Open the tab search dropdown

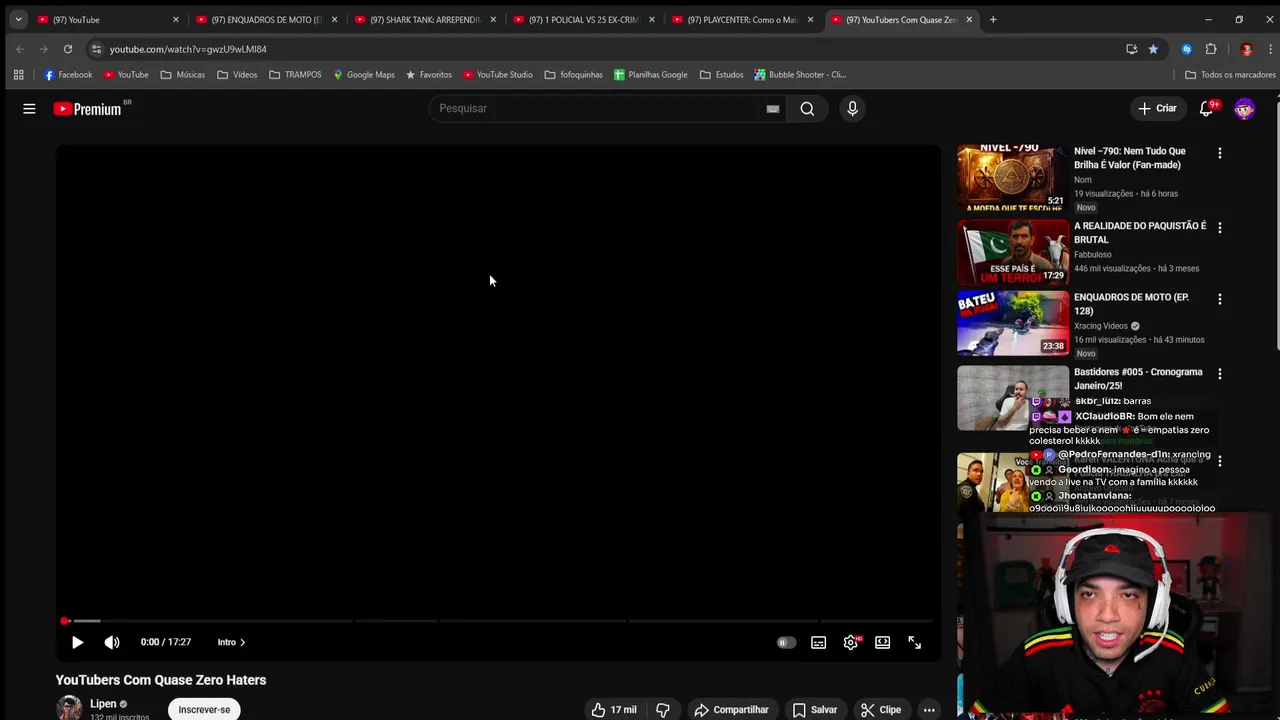[x=18, y=19]
